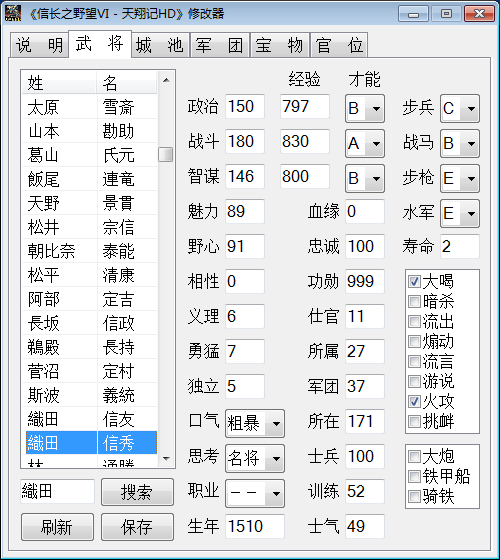Select 山本 勘助 in the officer list
The width and height of the screenshot is (500, 560).
(x=89, y=131)
